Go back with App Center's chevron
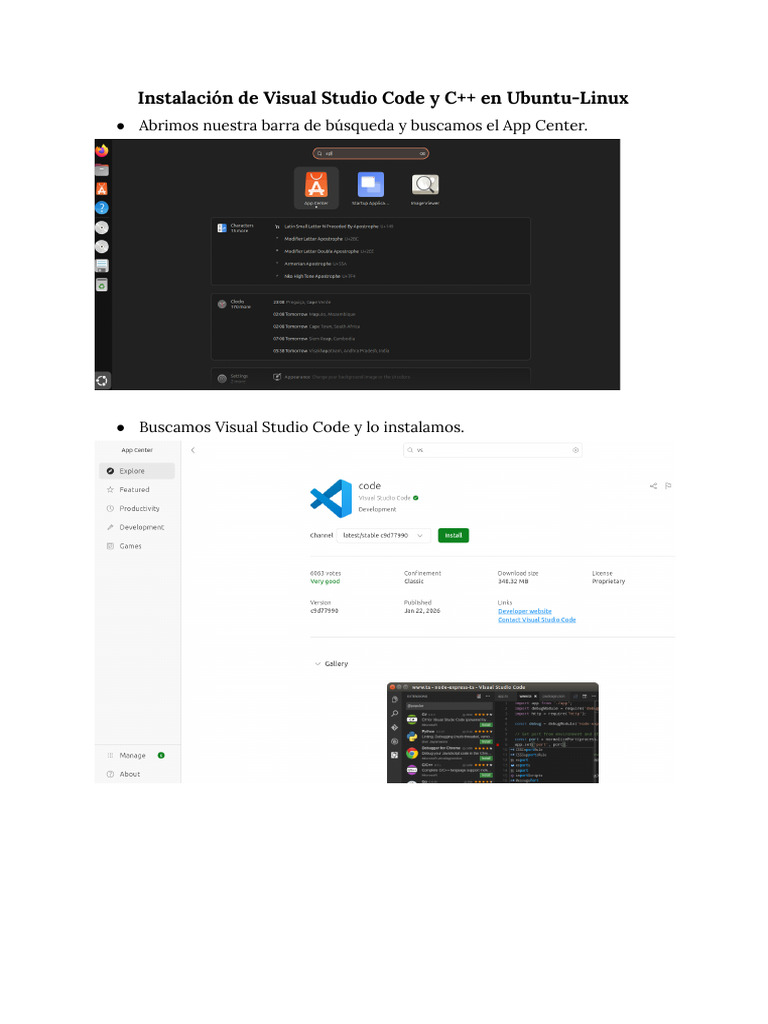Screen dimensions: 768x1024 [193, 450]
